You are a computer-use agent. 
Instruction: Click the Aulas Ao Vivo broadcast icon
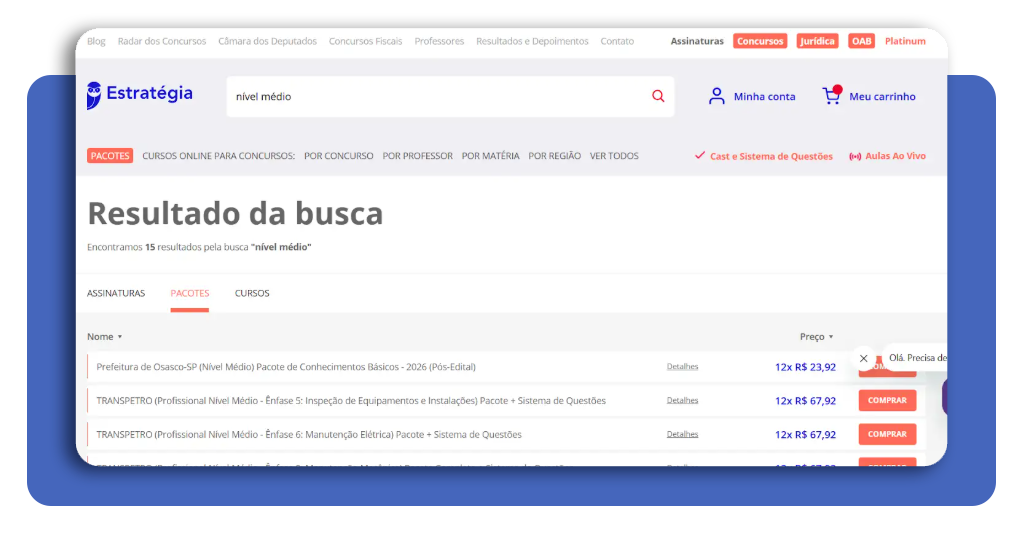coord(855,156)
